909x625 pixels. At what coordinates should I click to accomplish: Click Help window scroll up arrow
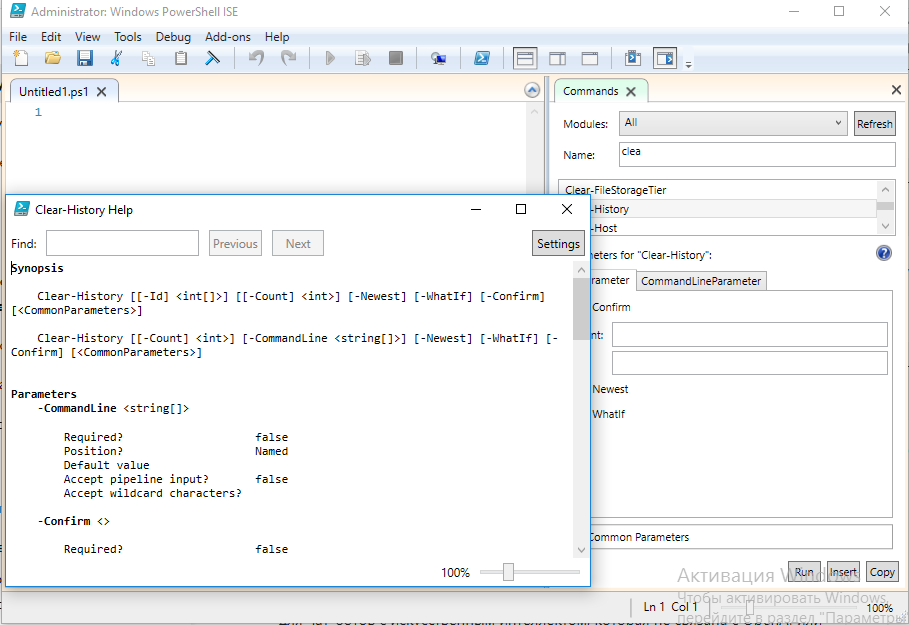(x=581, y=270)
